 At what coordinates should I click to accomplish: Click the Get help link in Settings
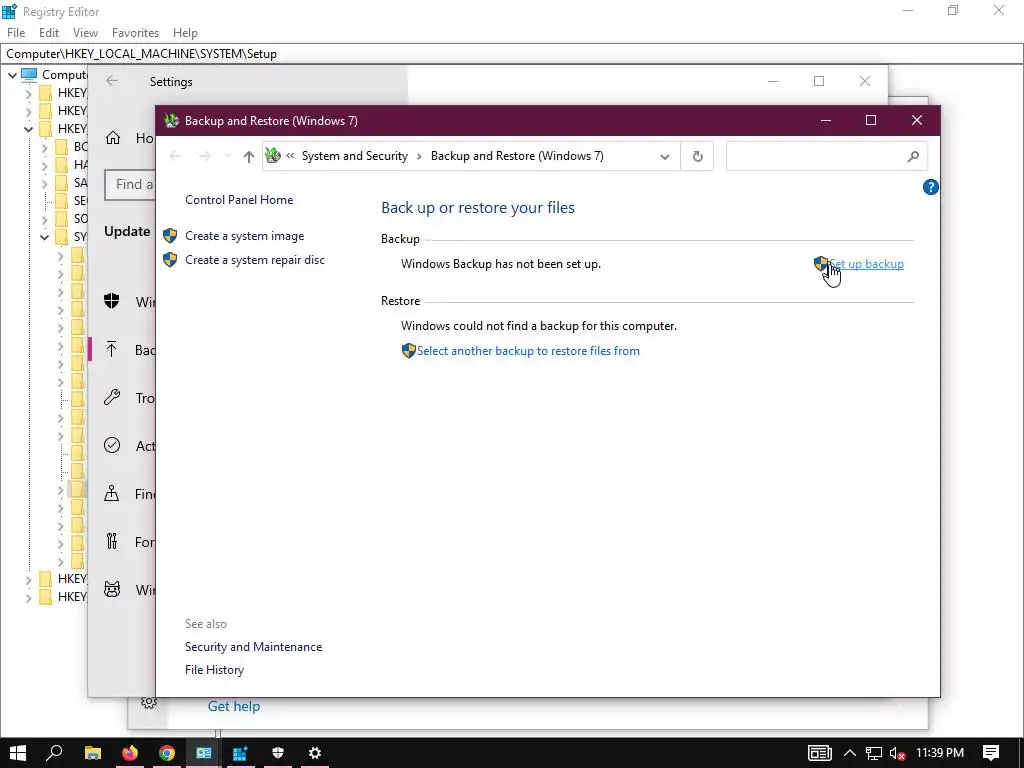[x=234, y=706]
